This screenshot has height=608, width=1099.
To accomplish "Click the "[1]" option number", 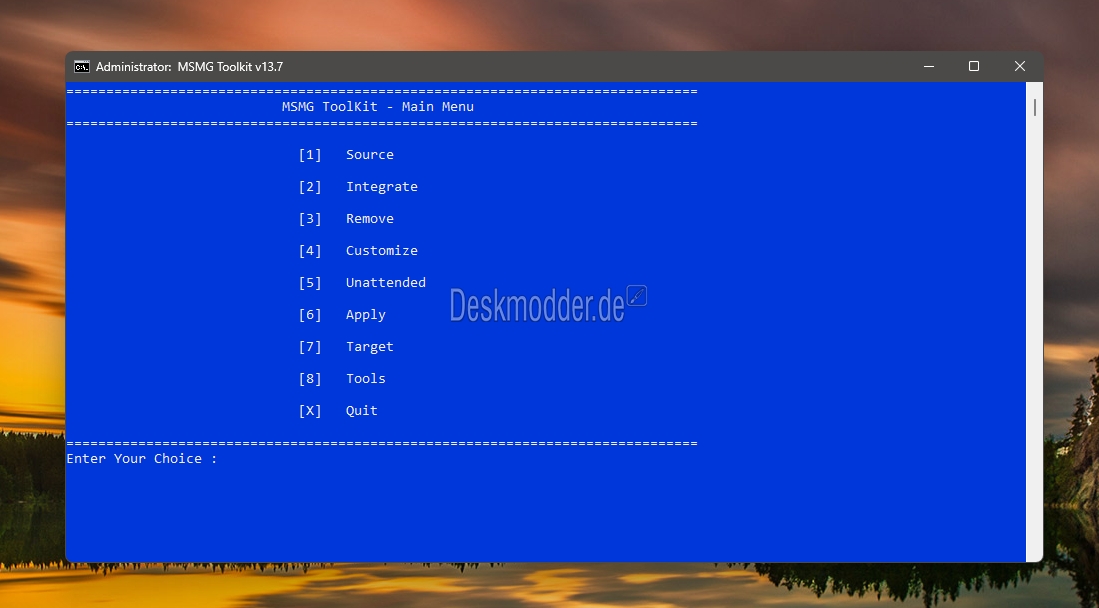I will 310,155.
